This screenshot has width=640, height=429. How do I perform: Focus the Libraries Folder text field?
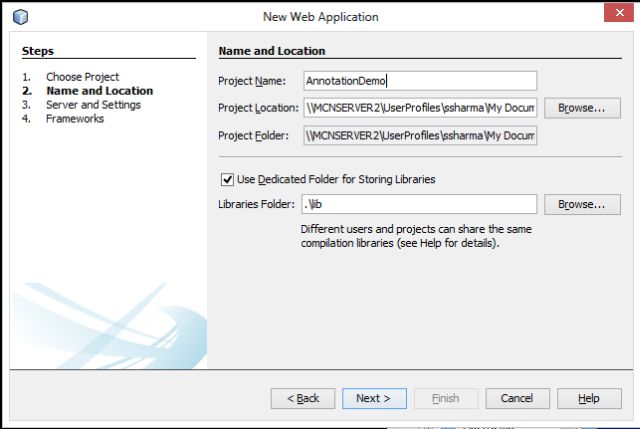click(x=419, y=204)
